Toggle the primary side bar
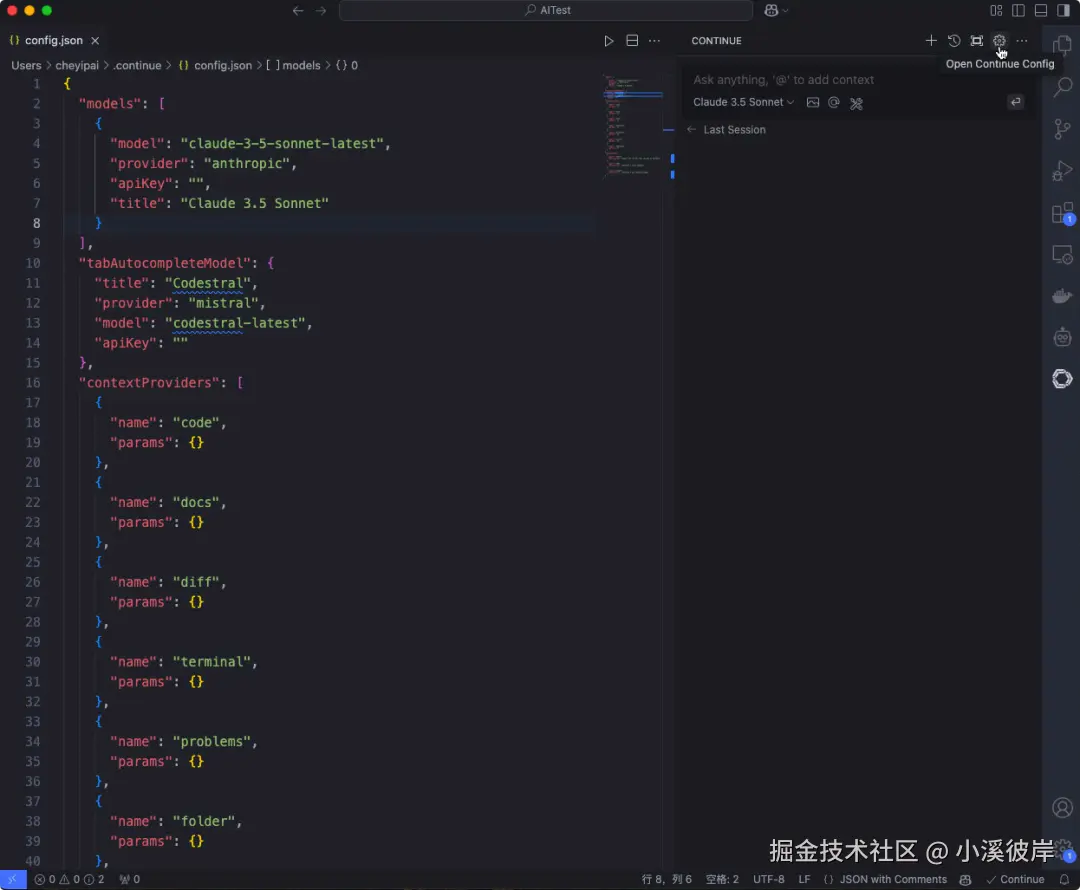1080x890 pixels. point(1018,10)
